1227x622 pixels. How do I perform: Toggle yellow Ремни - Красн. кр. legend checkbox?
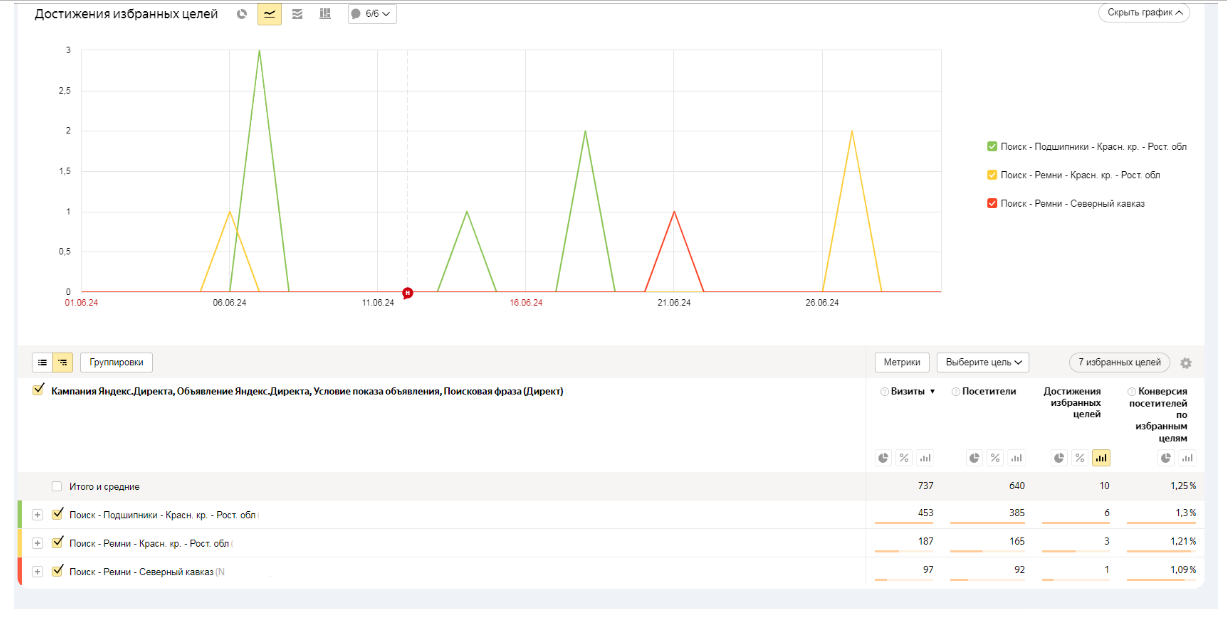(x=992, y=175)
